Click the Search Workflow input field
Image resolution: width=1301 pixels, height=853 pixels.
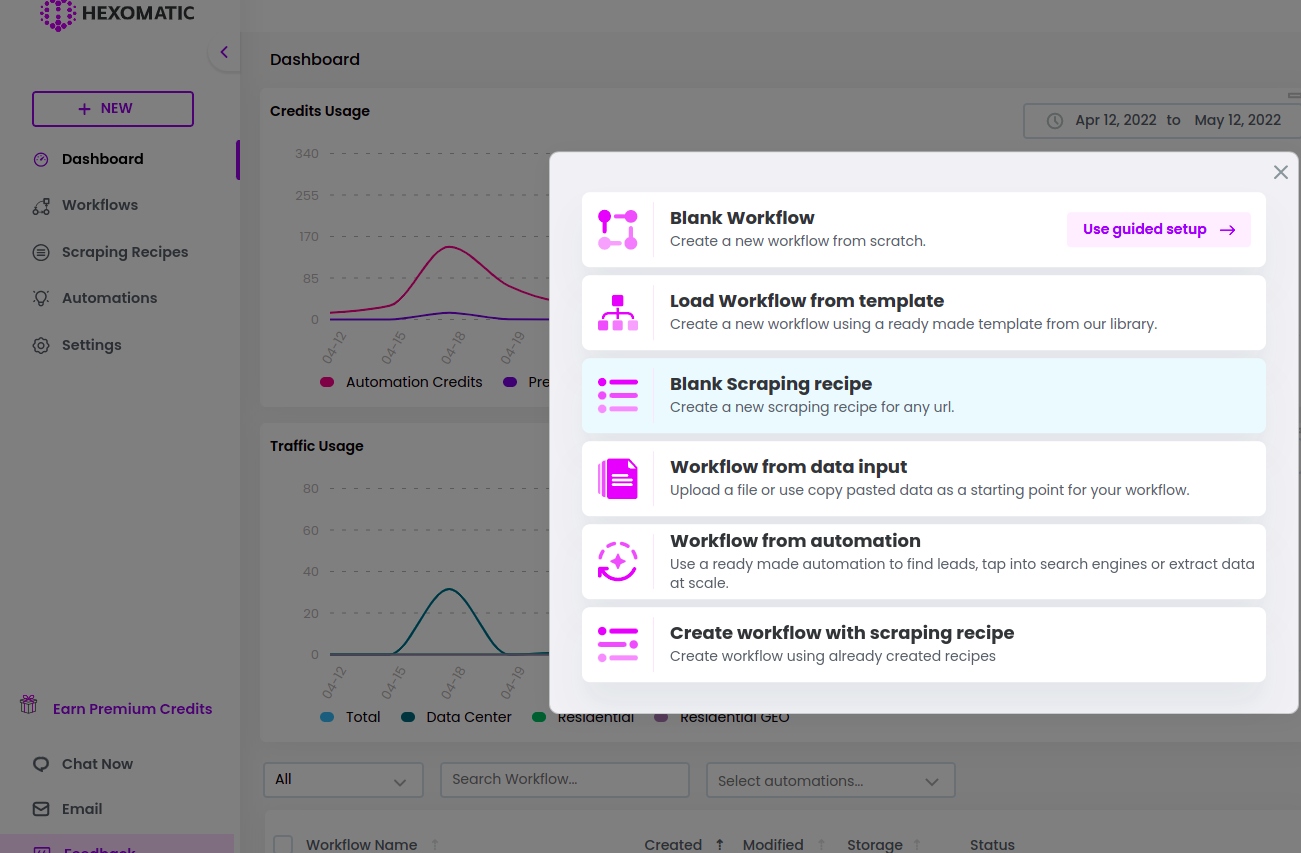564,780
